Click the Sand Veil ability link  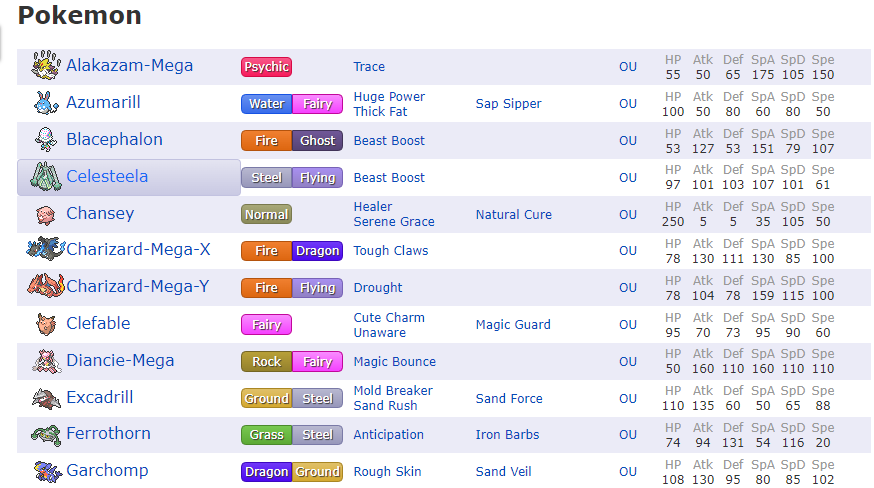pyautogui.click(x=506, y=472)
